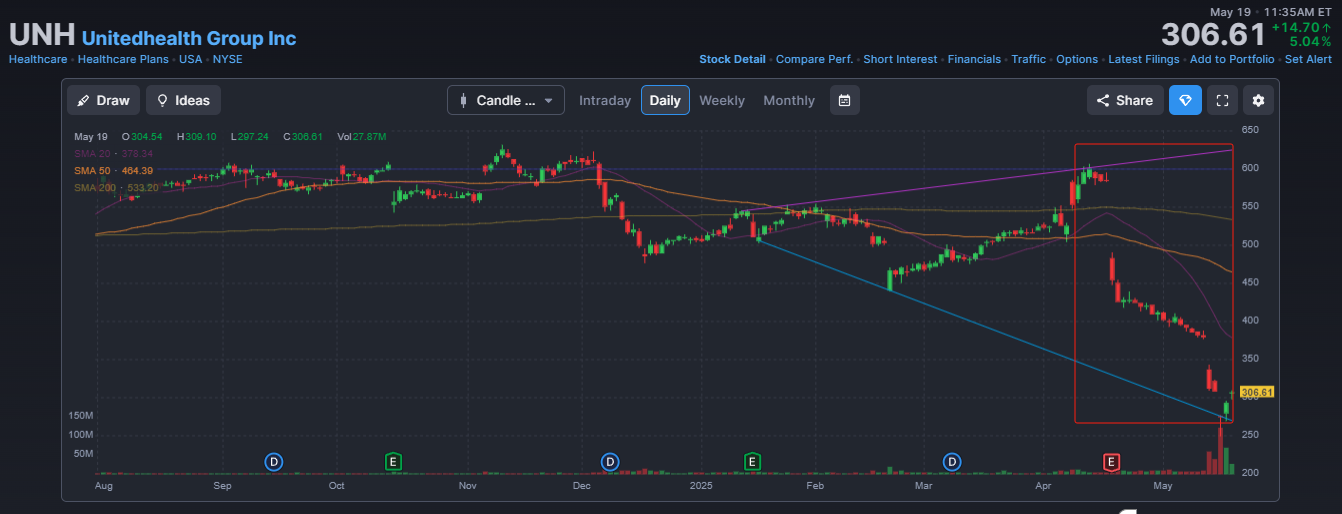The image size is (1342, 514).
Task: Open Stock Detail link
Action: click(x=732, y=59)
